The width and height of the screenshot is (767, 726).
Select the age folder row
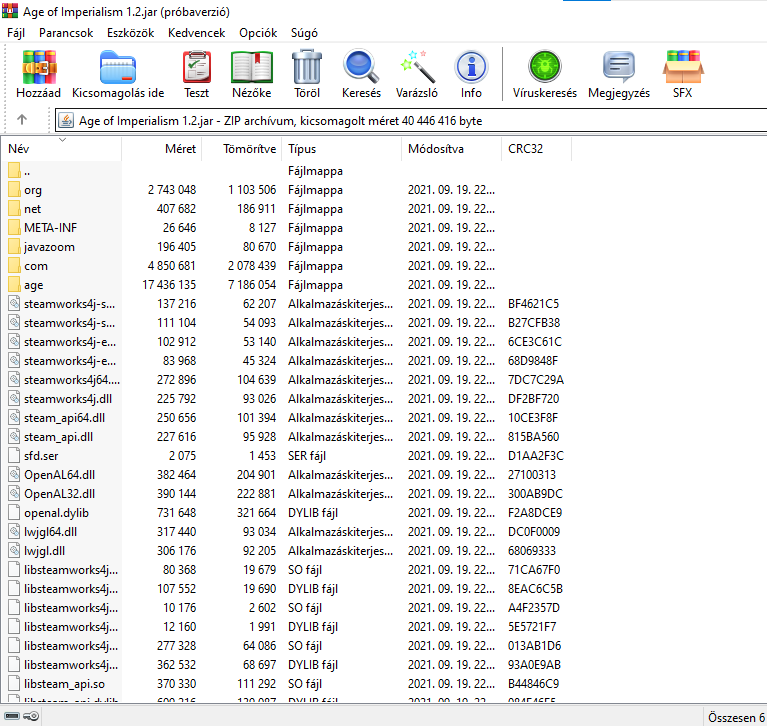click(x=286, y=285)
